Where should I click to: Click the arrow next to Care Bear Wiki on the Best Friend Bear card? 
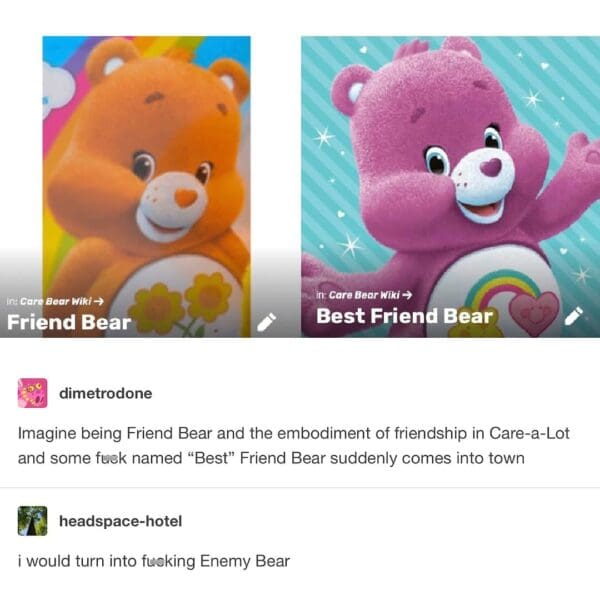coord(407,295)
